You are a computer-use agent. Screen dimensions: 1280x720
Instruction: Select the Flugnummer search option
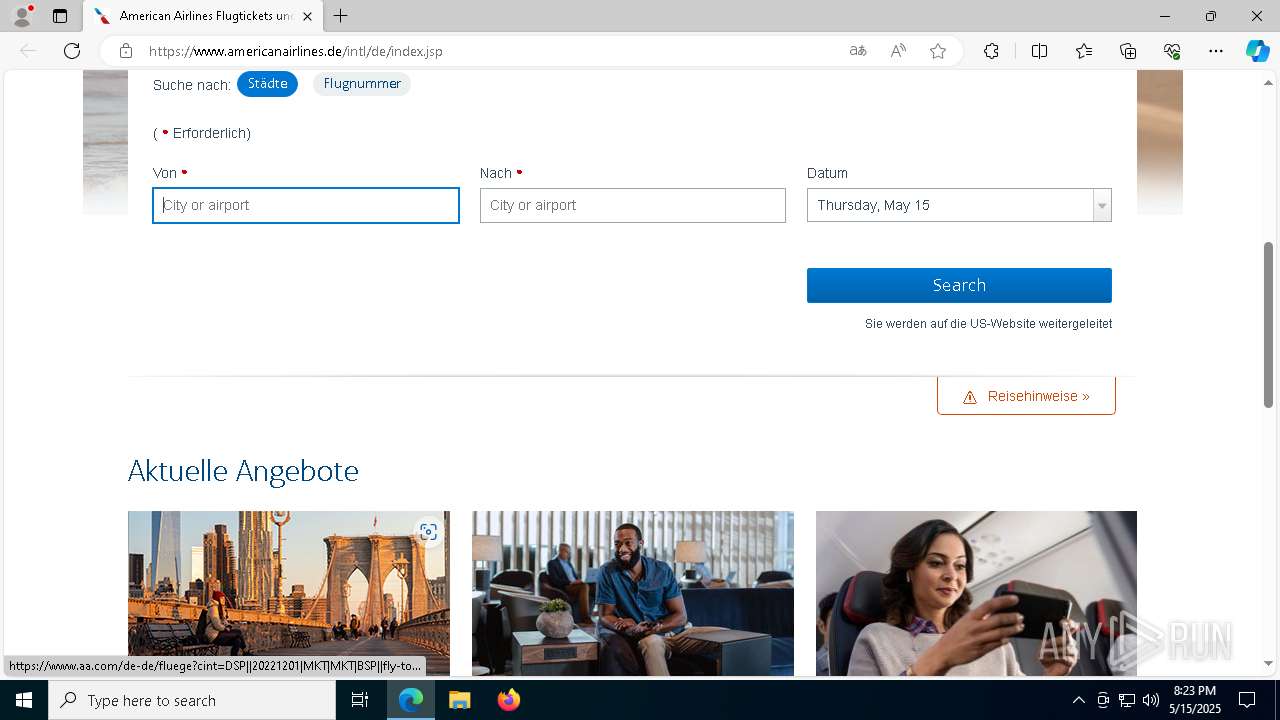point(362,84)
